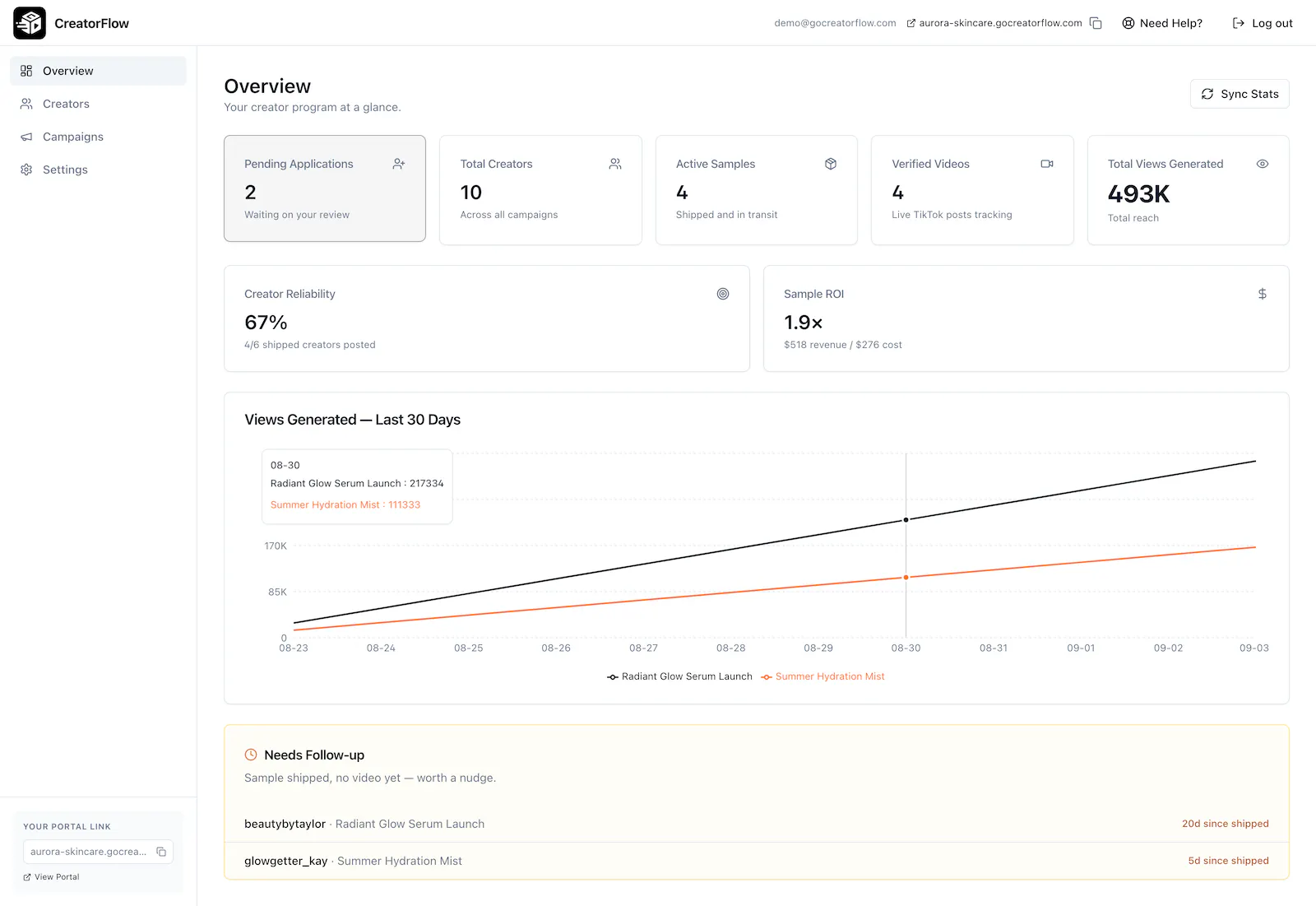Click the '5d since shipped' label
The height and width of the screenshot is (906, 1316).
[1229, 861]
